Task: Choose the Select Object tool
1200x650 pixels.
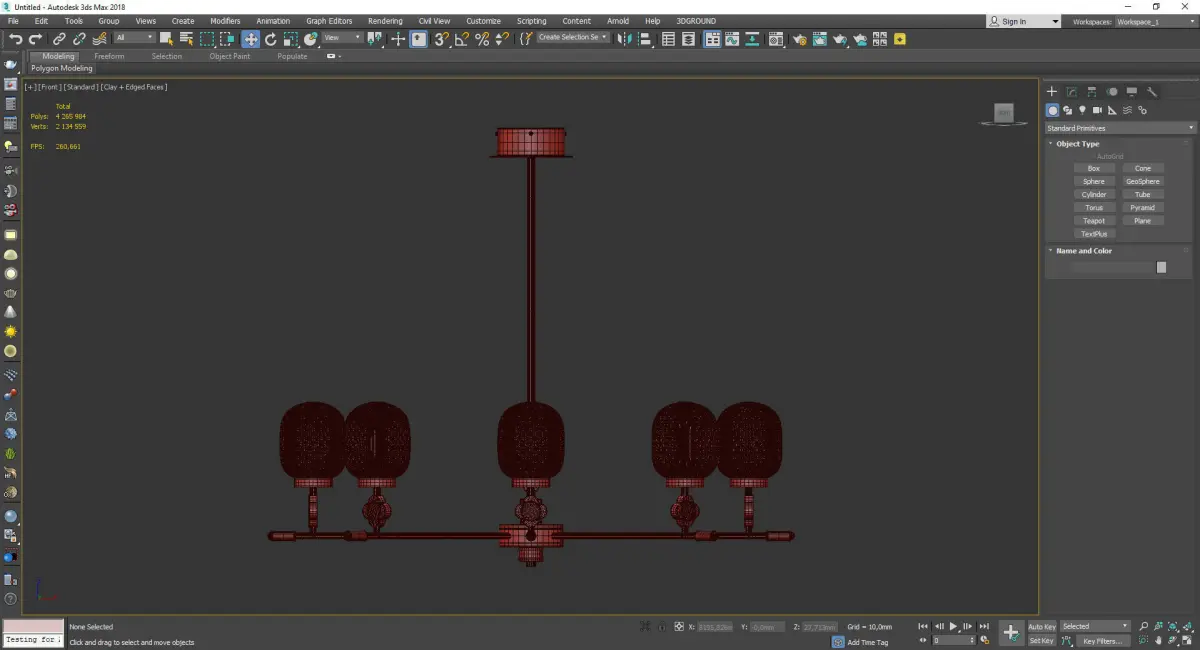Action: (x=166, y=39)
